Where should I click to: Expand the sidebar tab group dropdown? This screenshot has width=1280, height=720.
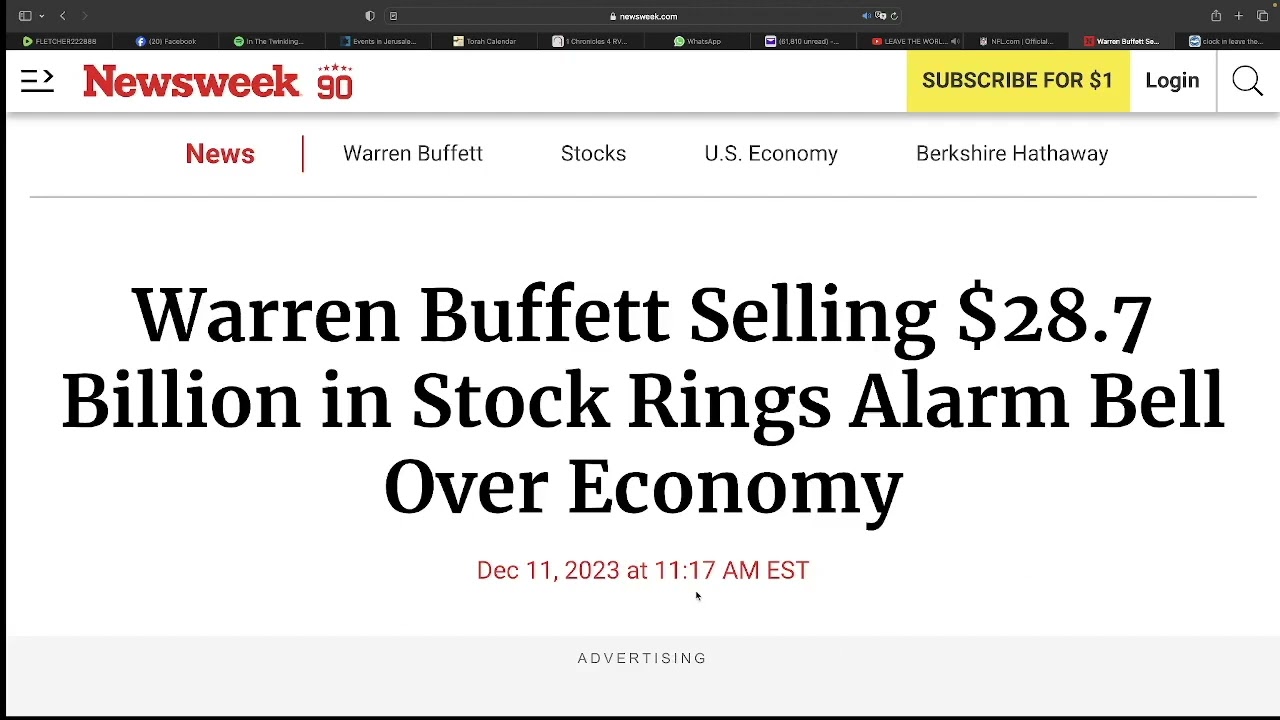tap(41, 16)
